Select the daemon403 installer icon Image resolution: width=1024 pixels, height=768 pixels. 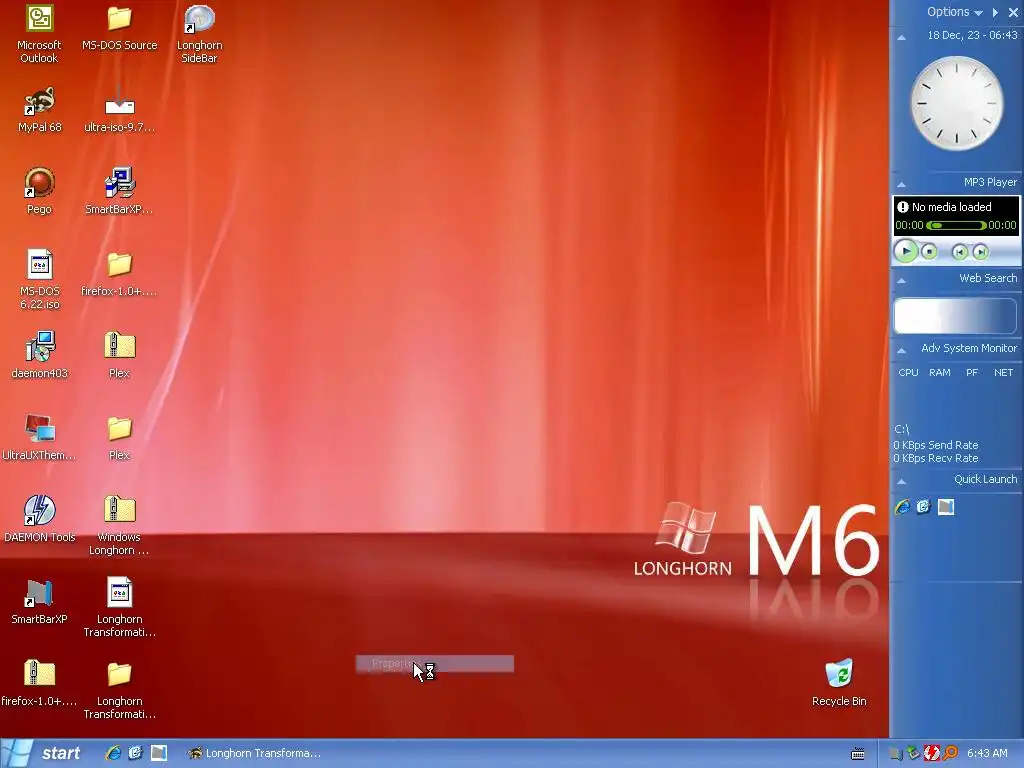click(39, 347)
